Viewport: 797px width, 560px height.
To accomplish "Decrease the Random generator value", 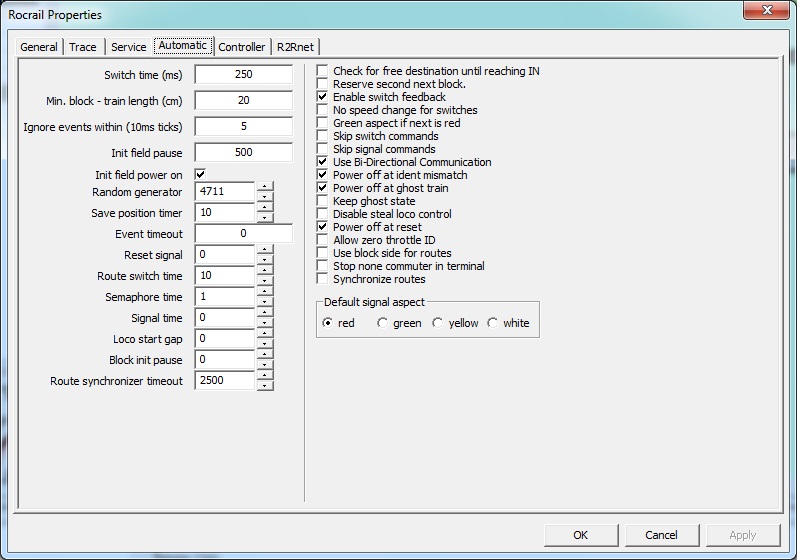I will 265,197.
